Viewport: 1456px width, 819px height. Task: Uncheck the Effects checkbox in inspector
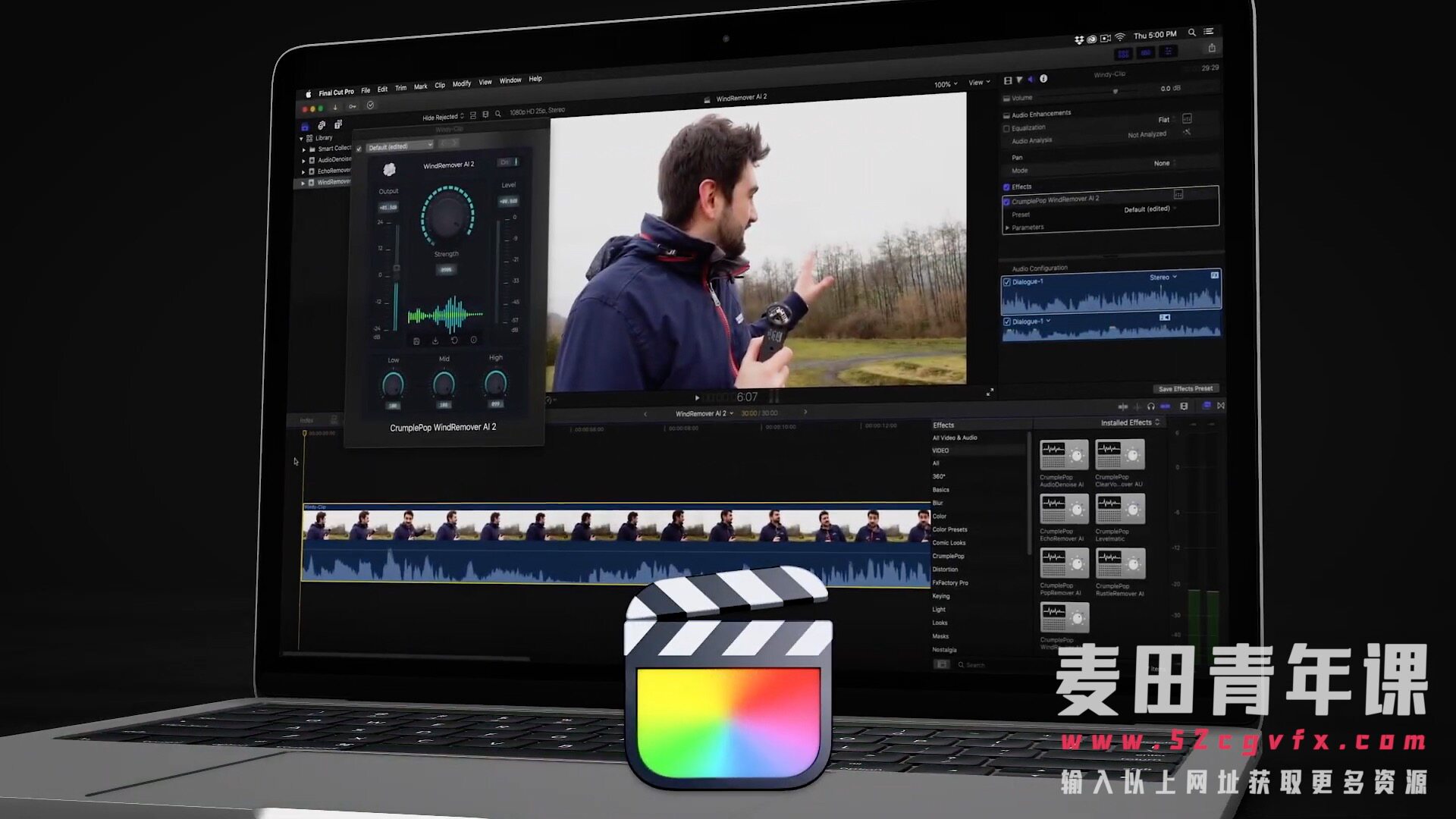[1006, 187]
